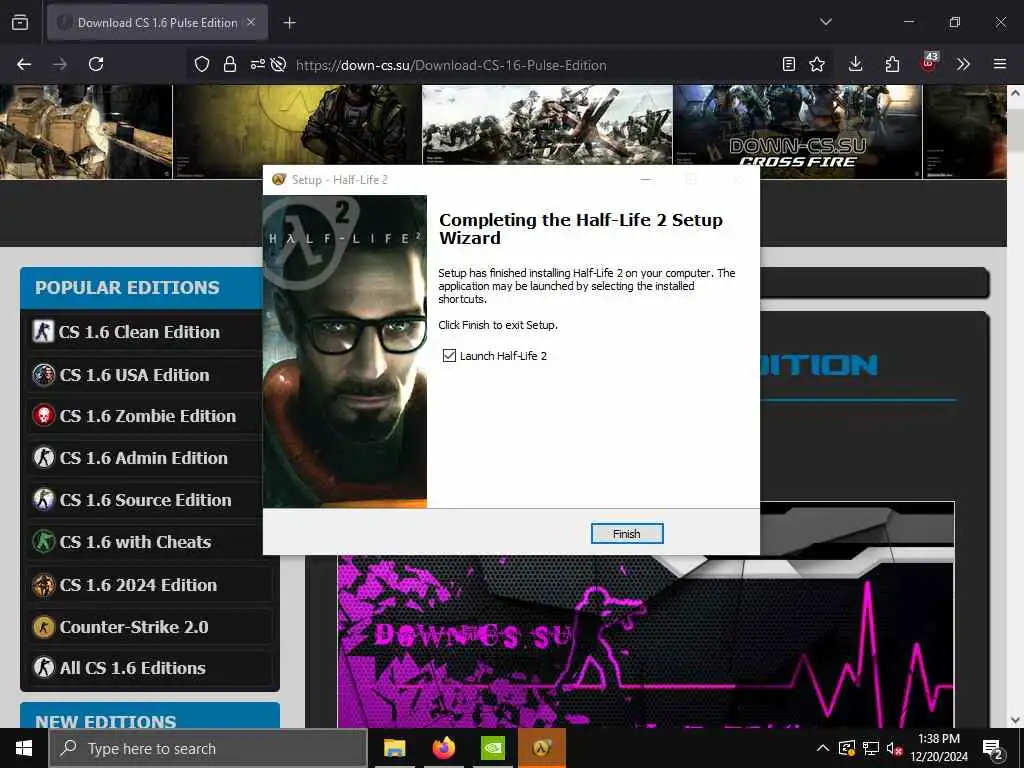This screenshot has height=768, width=1024.
Task: Click the USA Edition flag icon
Action: tap(44, 375)
